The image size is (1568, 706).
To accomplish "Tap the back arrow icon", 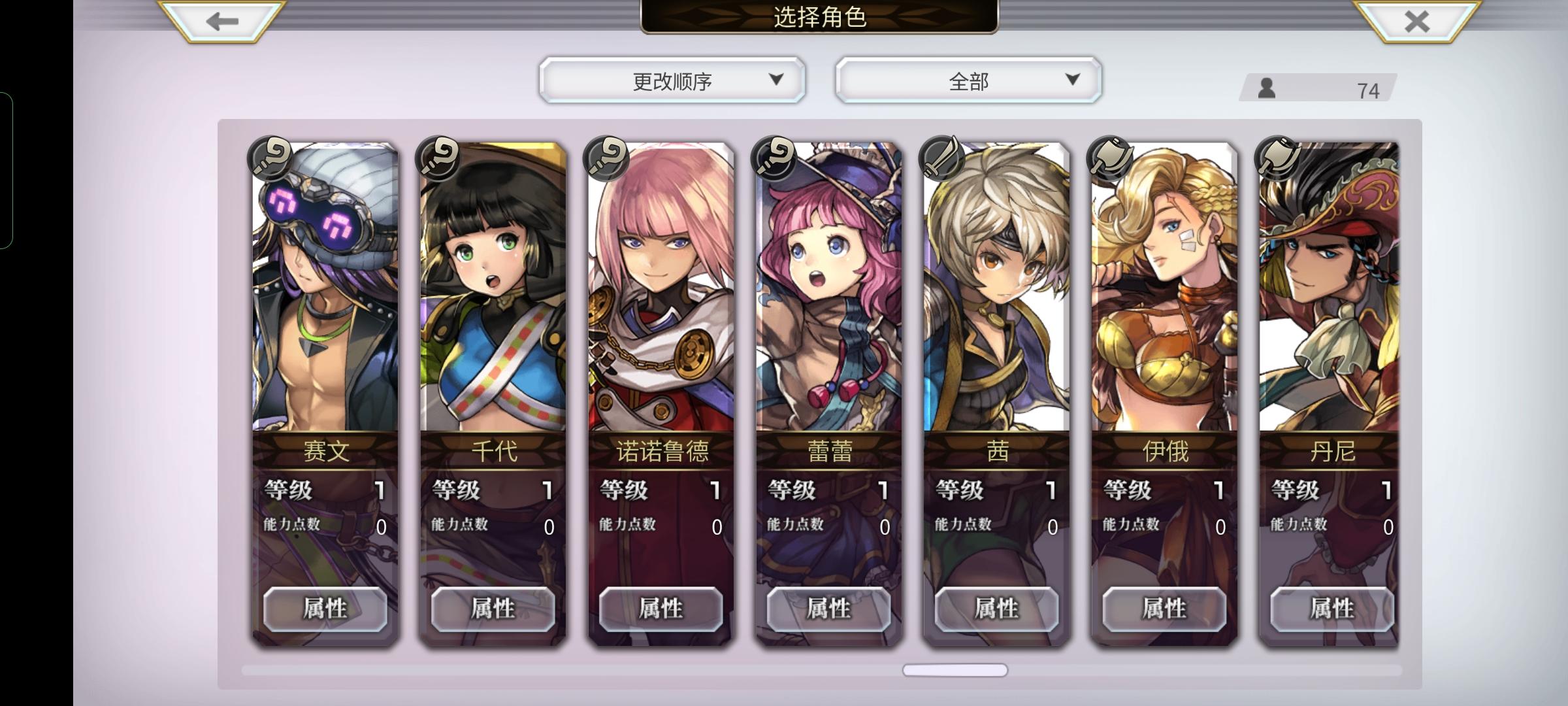I will [222, 22].
